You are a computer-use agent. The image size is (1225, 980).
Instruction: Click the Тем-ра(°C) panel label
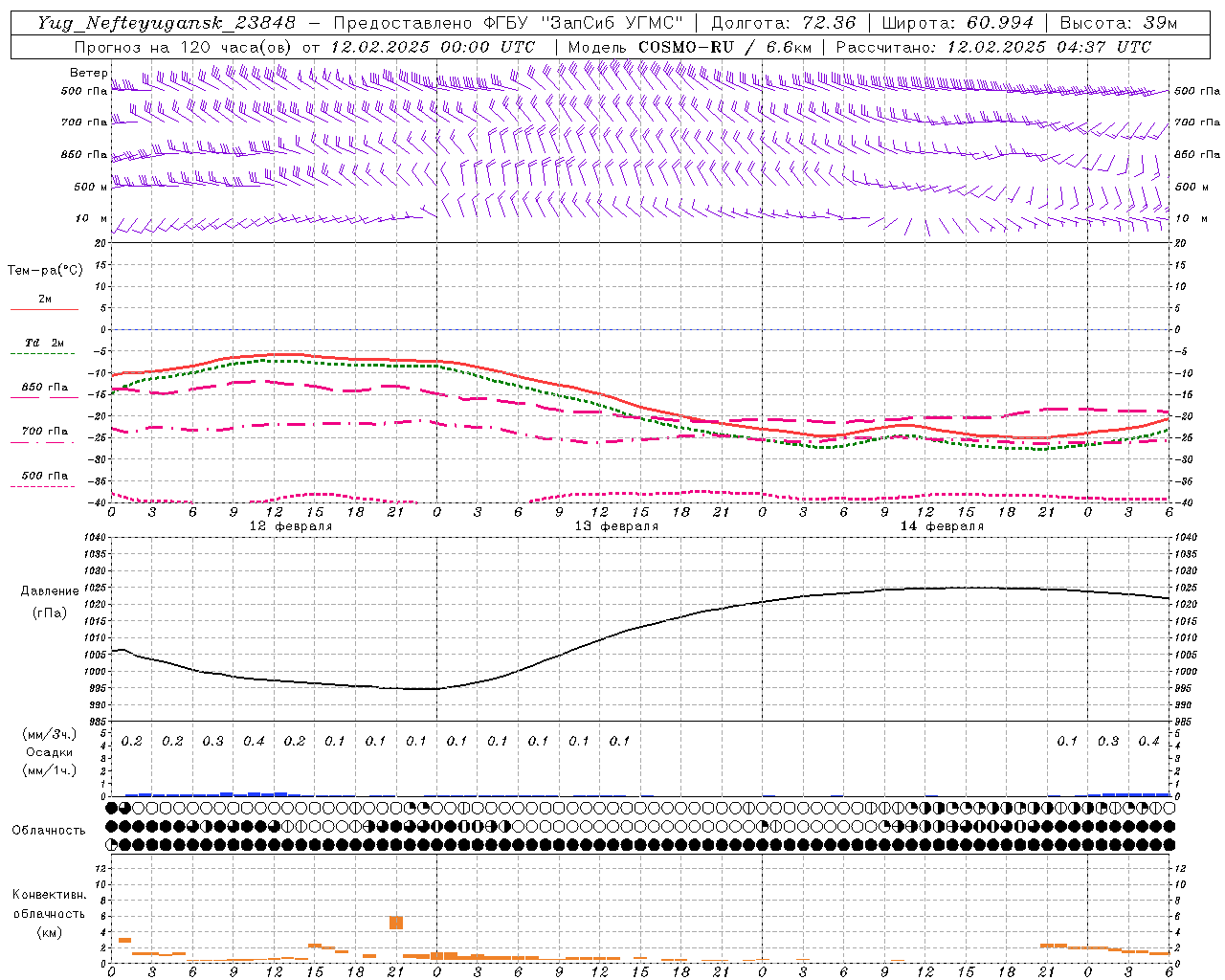click(x=45, y=271)
